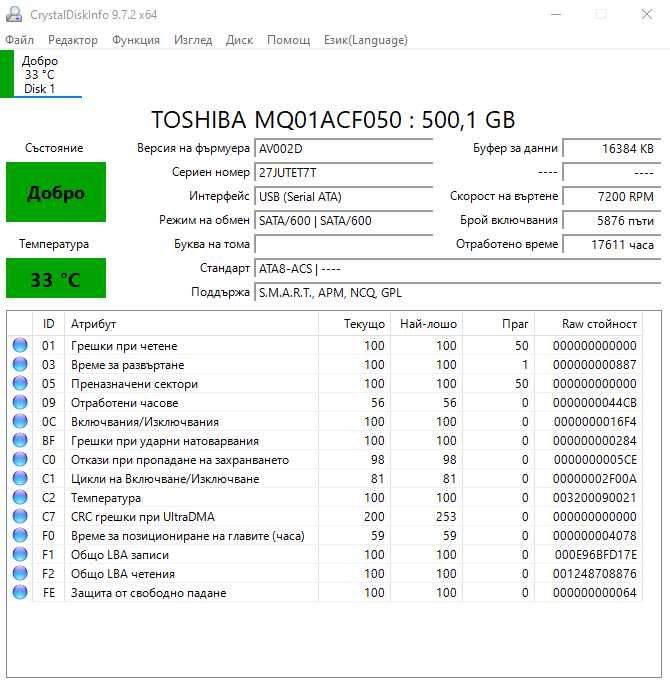Select the Disk 1 tab with 33 °C
The height and width of the screenshot is (684, 670).
point(41,74)
